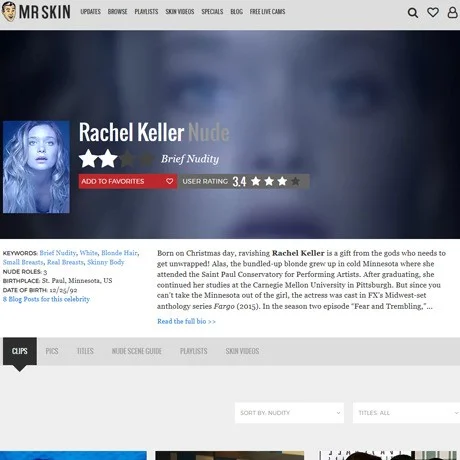Screen dimensions: 460x460
Task: Click the St. Paul, Minnesota birthplace text
Action: point(77,281)
